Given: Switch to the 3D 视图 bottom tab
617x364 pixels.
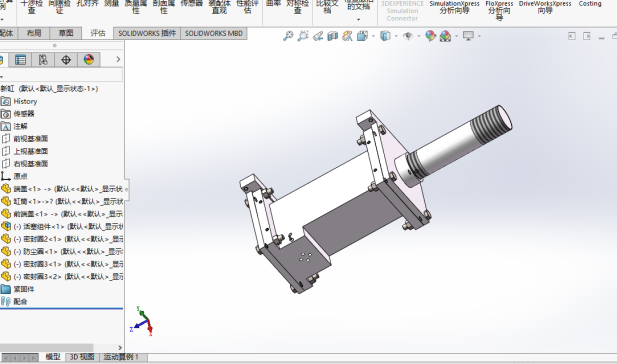Looking at the screenshot, I should tap(82, 357).
